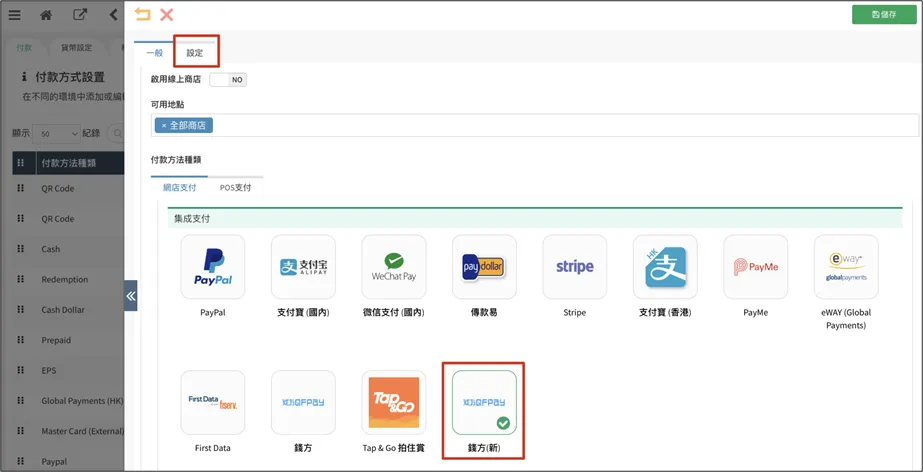
Task: Click the PayPal caption under its tile
Action: click(213, 313)
